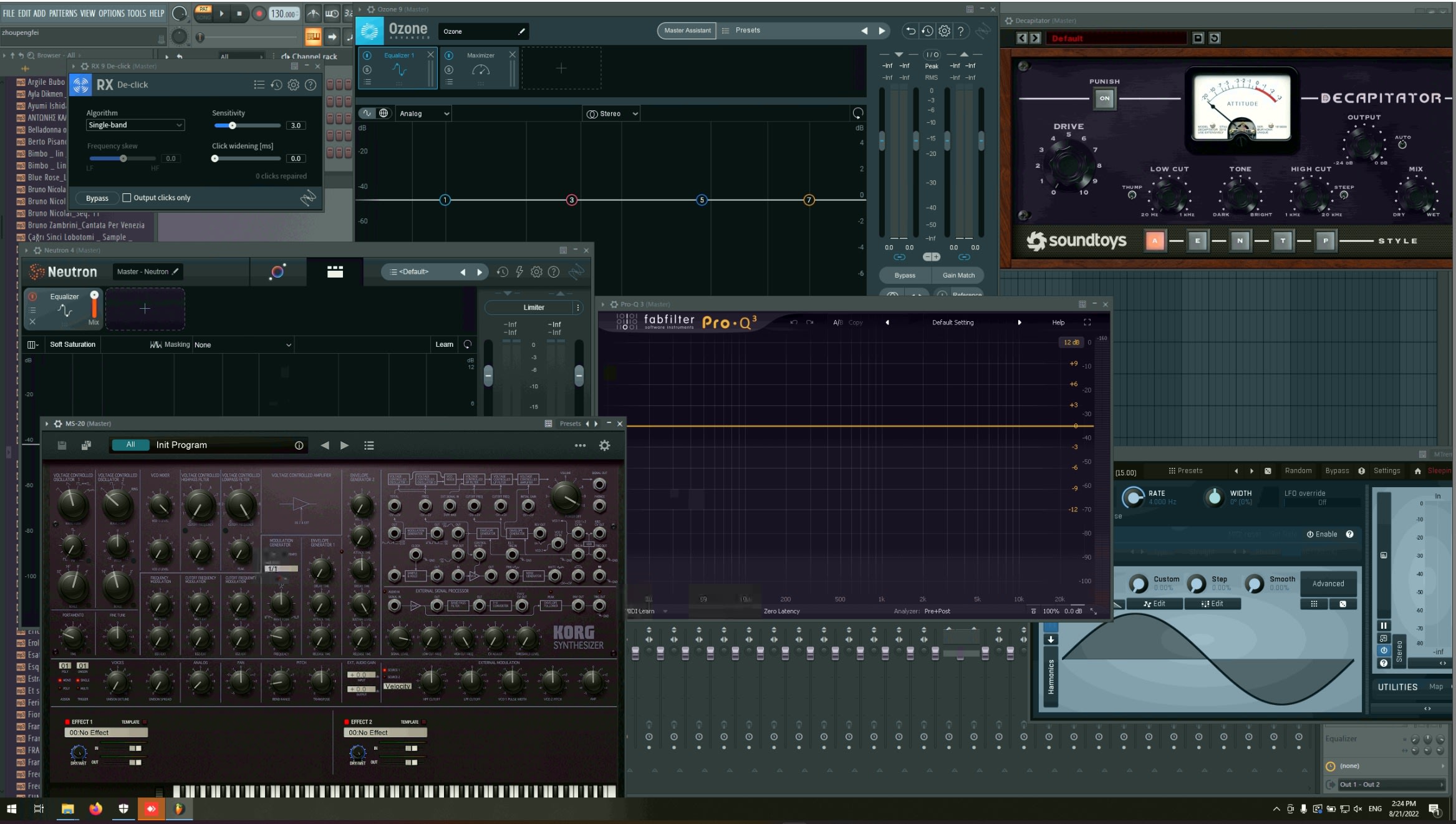Open MS-20 preset list icon
The image size is (1456, 824).
[369, 445]
